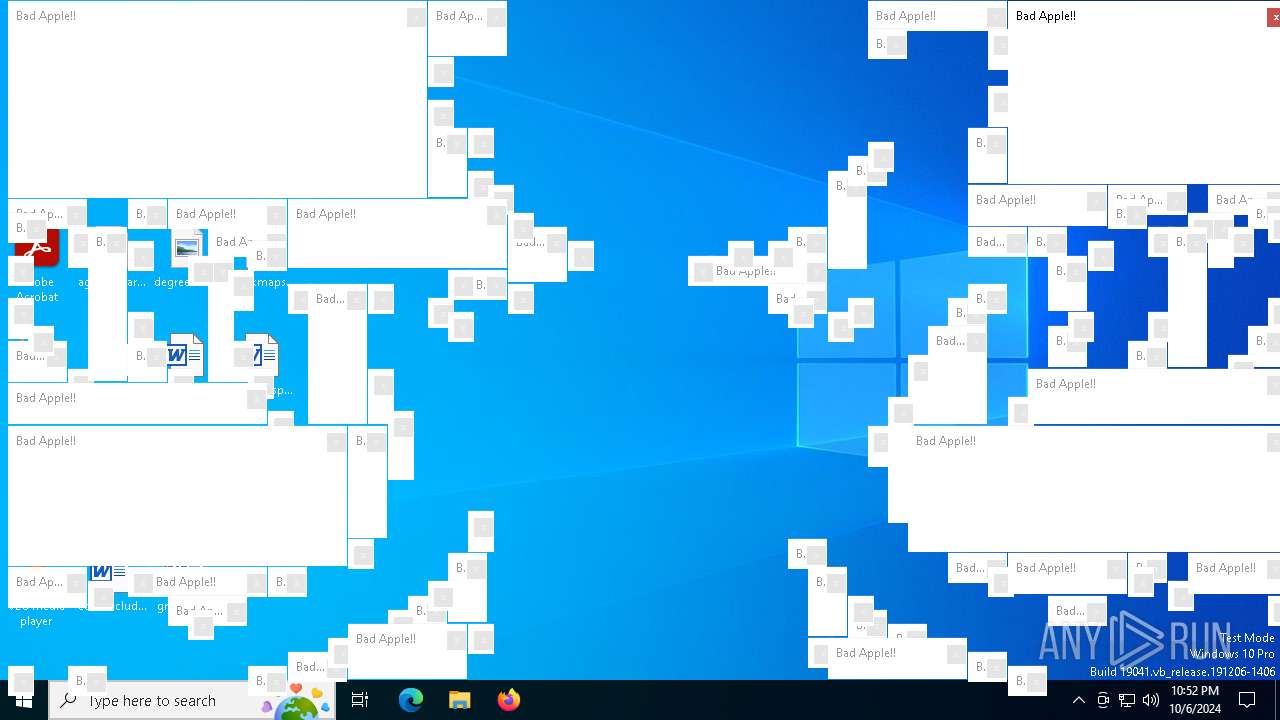
Task: Click the Meet Now camera tray icon
Action: [x=1102, y=700]
